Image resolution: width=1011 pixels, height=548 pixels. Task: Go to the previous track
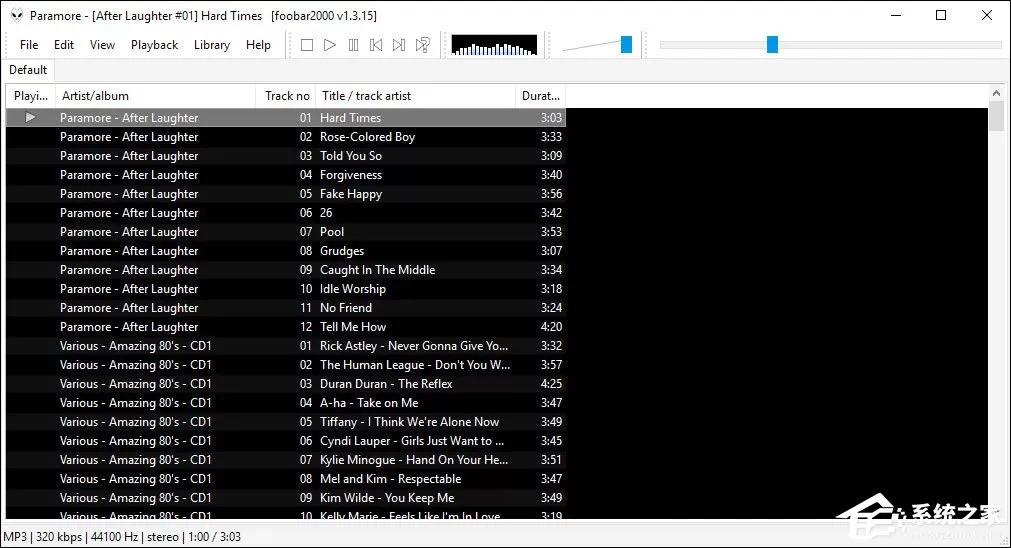[x=376, y=45]
